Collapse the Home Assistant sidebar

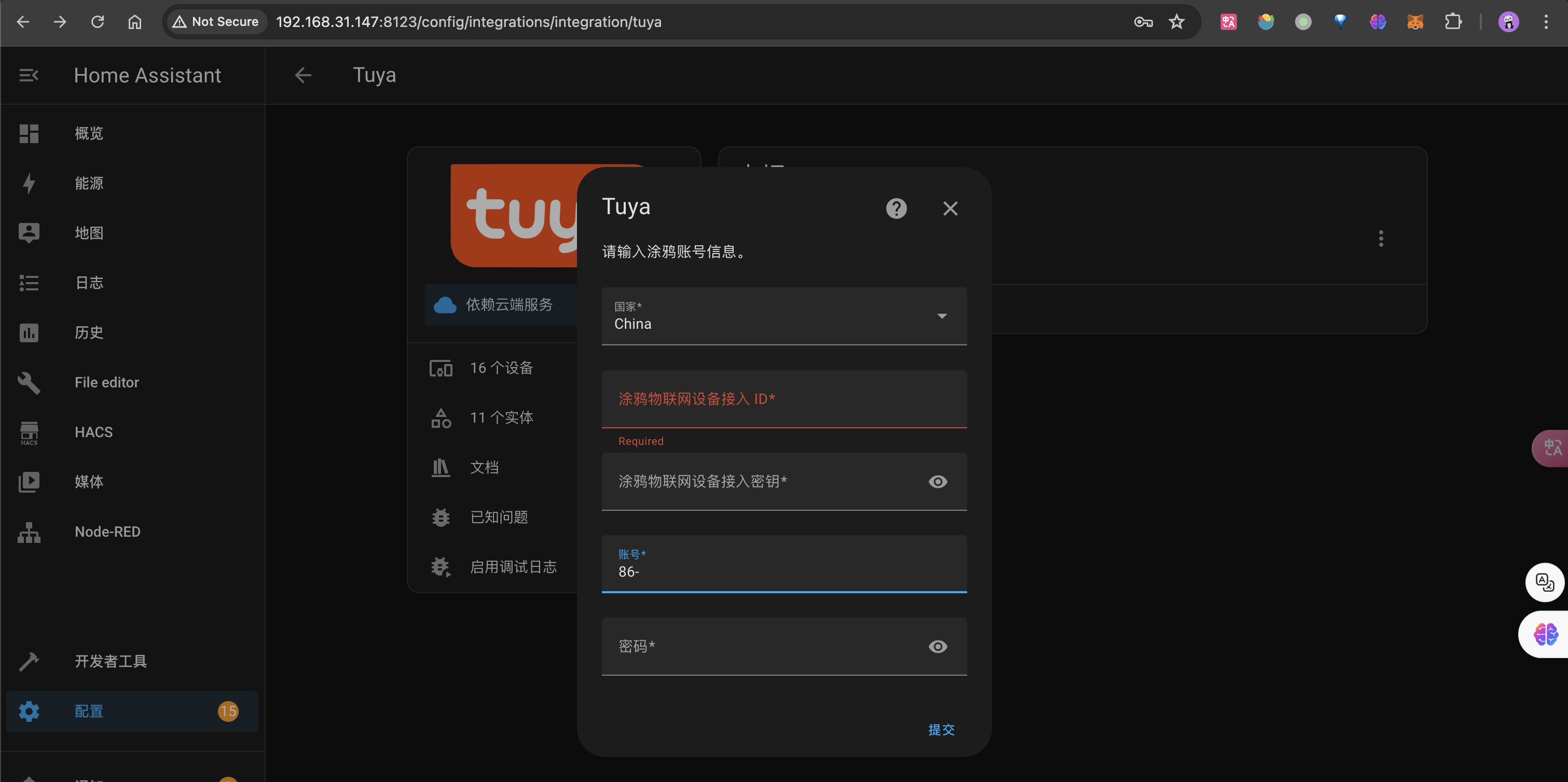(x=29, y=75)
